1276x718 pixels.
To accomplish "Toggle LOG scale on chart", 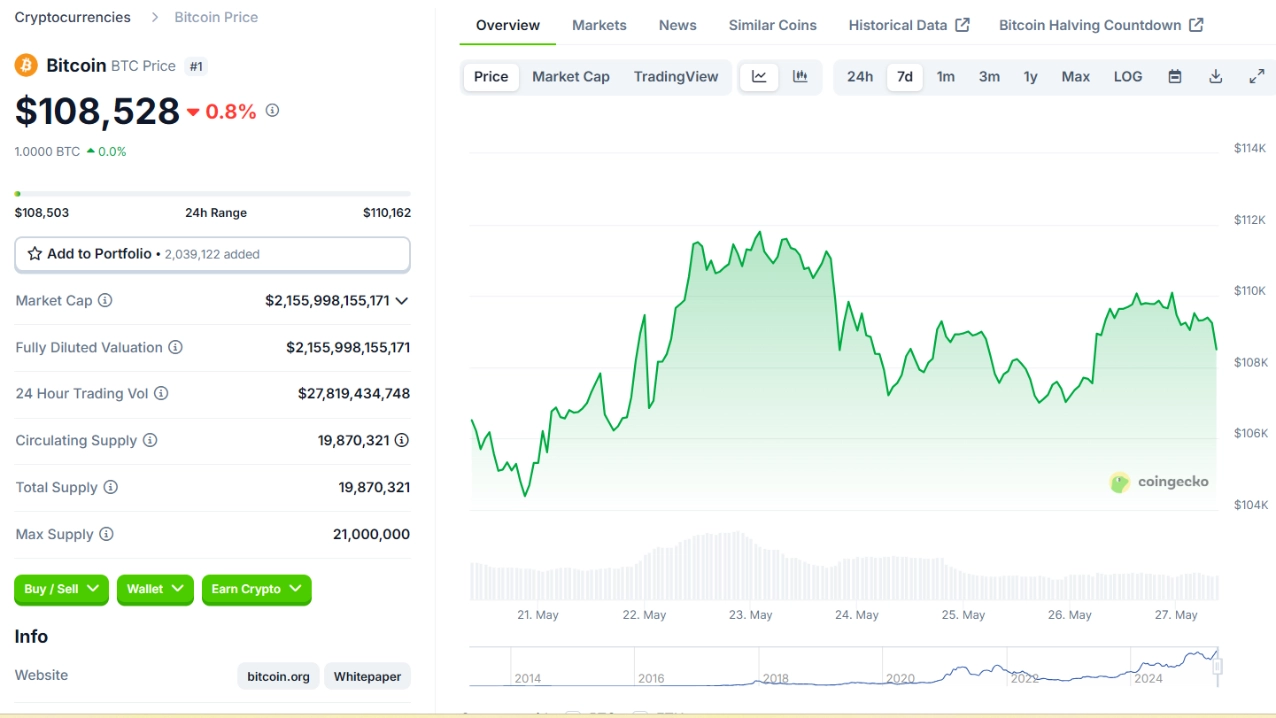I will [x=1128, y=77].
